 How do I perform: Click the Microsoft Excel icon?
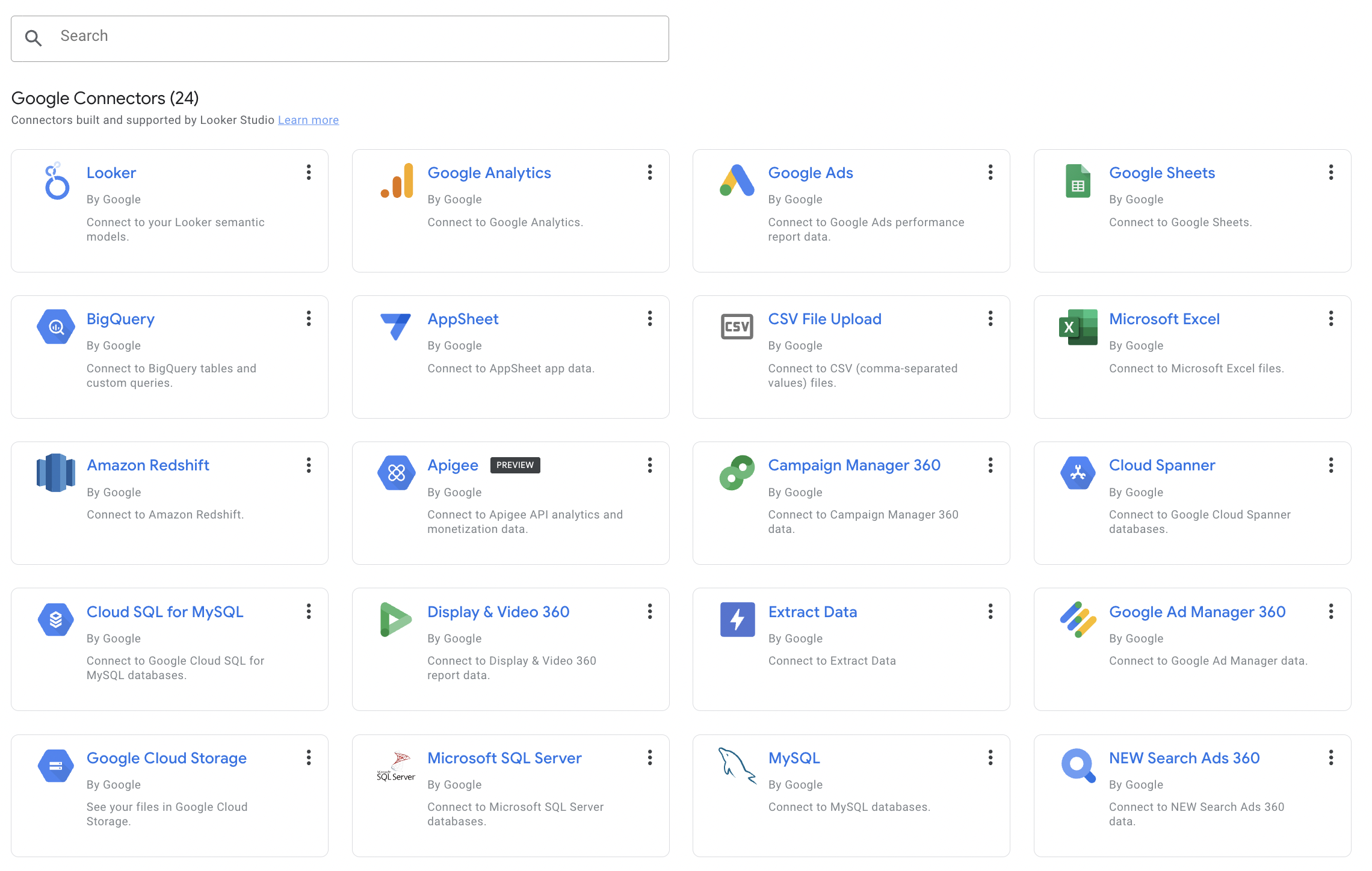tap(1078, 327)
